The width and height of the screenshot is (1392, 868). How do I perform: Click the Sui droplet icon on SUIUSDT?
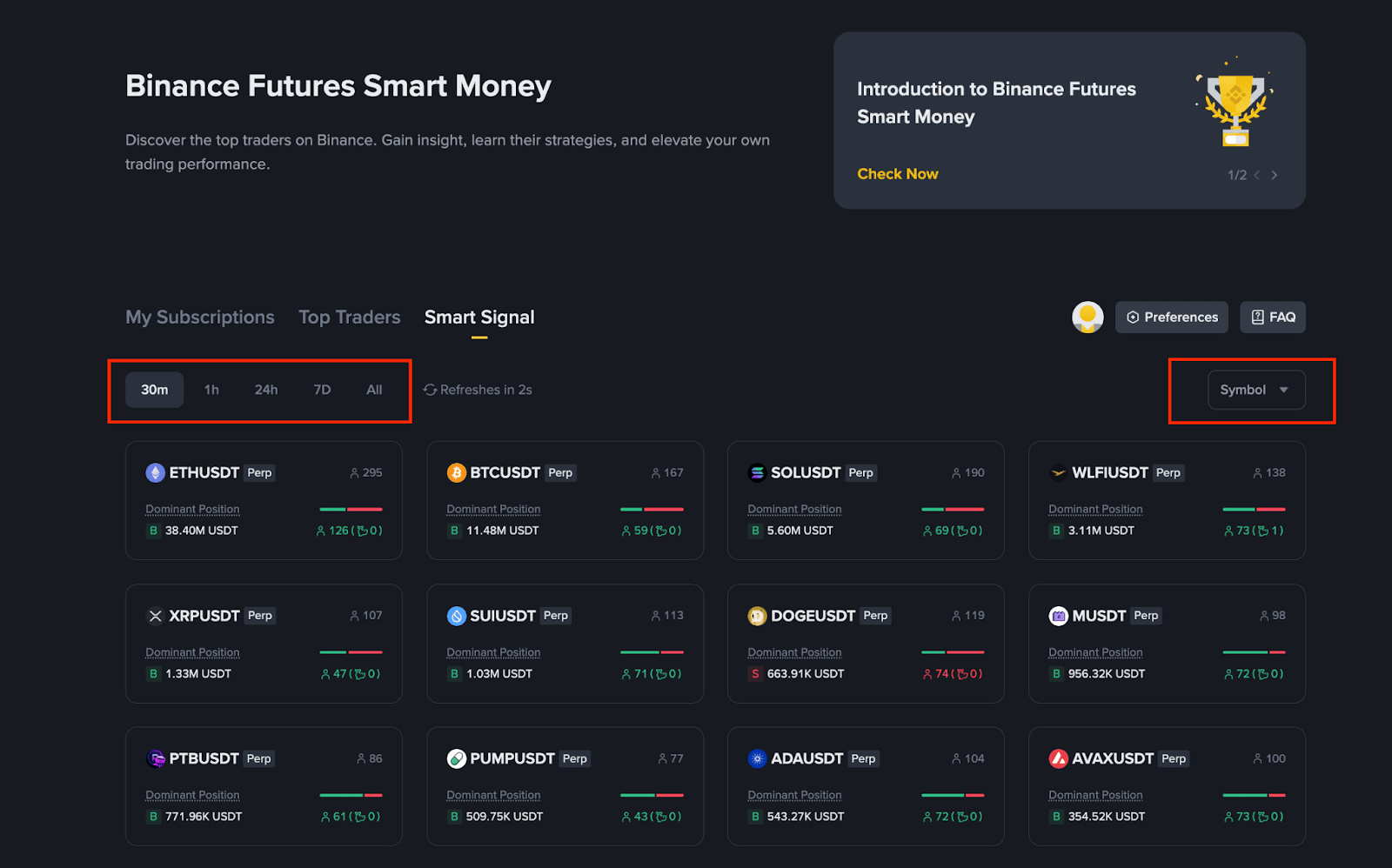pos(456,616)
